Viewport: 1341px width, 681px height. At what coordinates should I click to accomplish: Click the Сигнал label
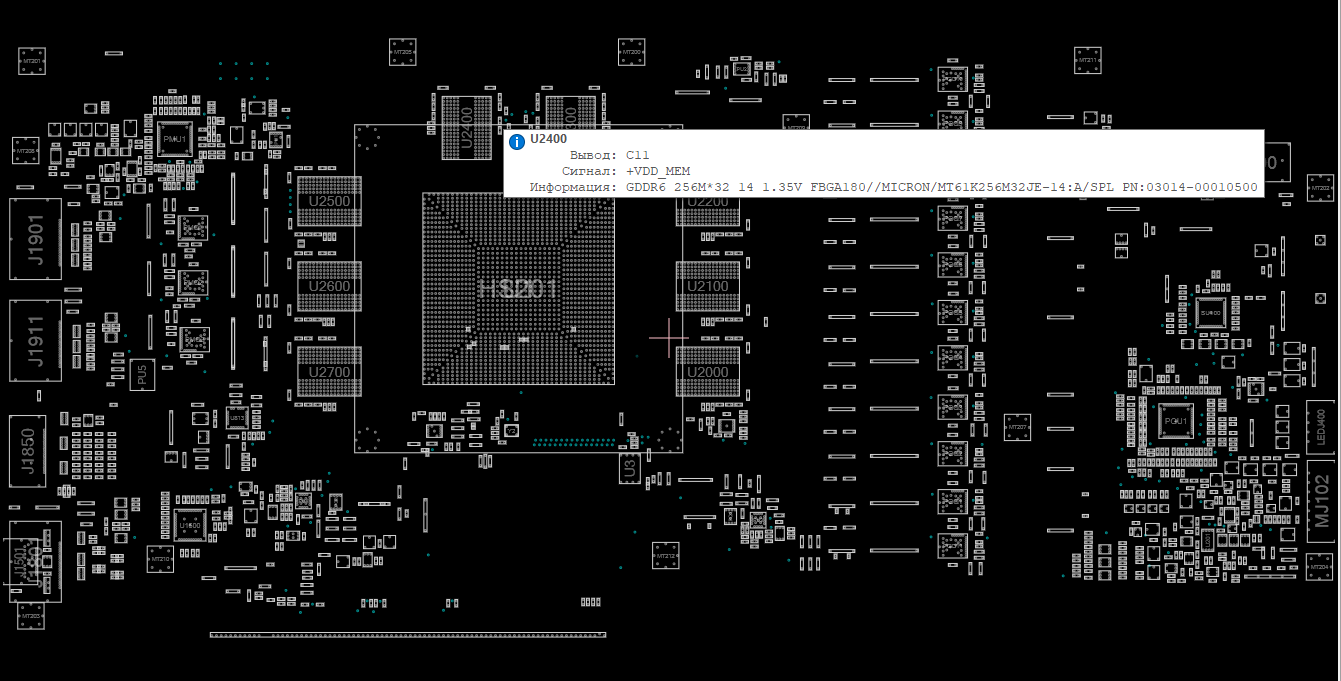tap(590, 171)
